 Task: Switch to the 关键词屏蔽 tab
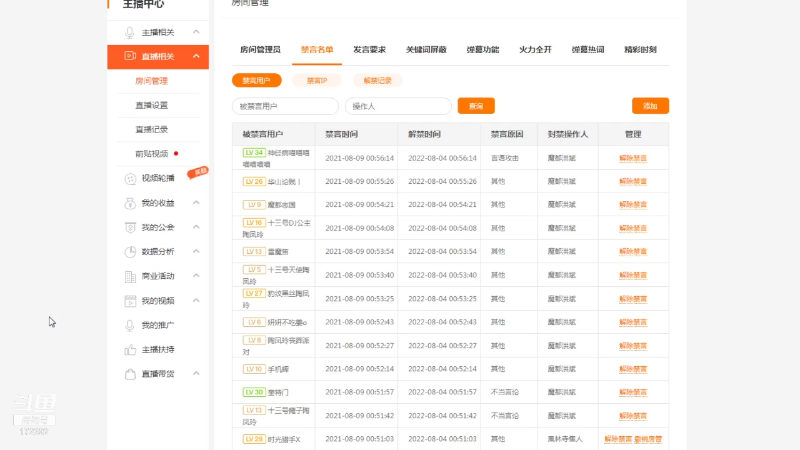tap(426, 49)
